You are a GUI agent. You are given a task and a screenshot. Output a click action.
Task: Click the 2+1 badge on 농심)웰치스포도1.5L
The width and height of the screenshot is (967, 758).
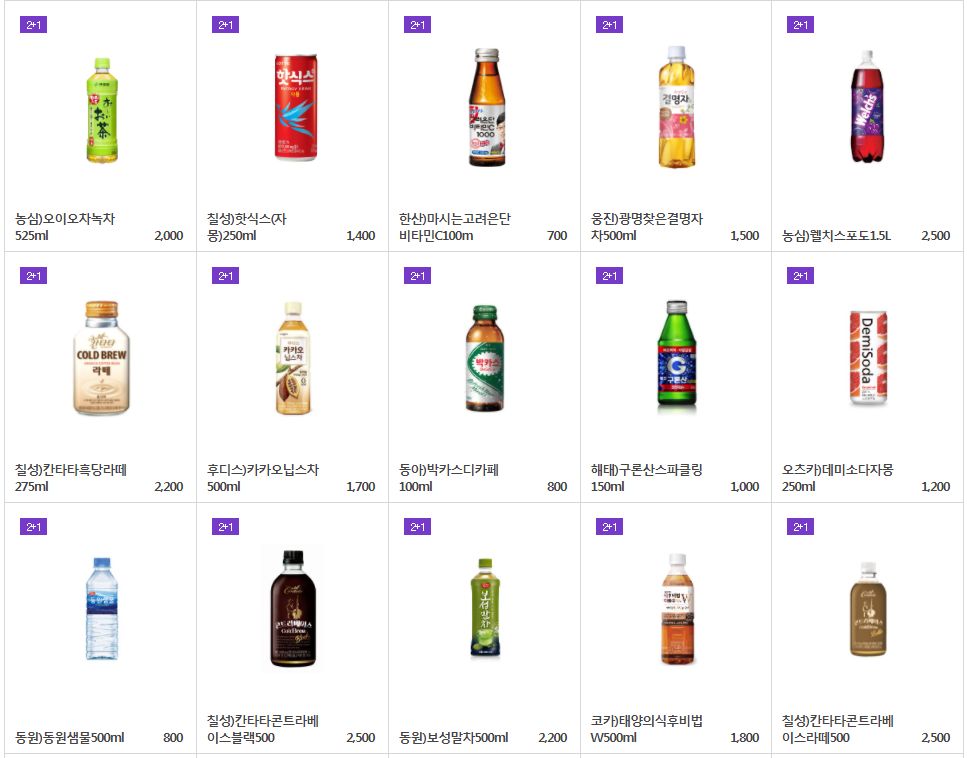click(800, 25)
